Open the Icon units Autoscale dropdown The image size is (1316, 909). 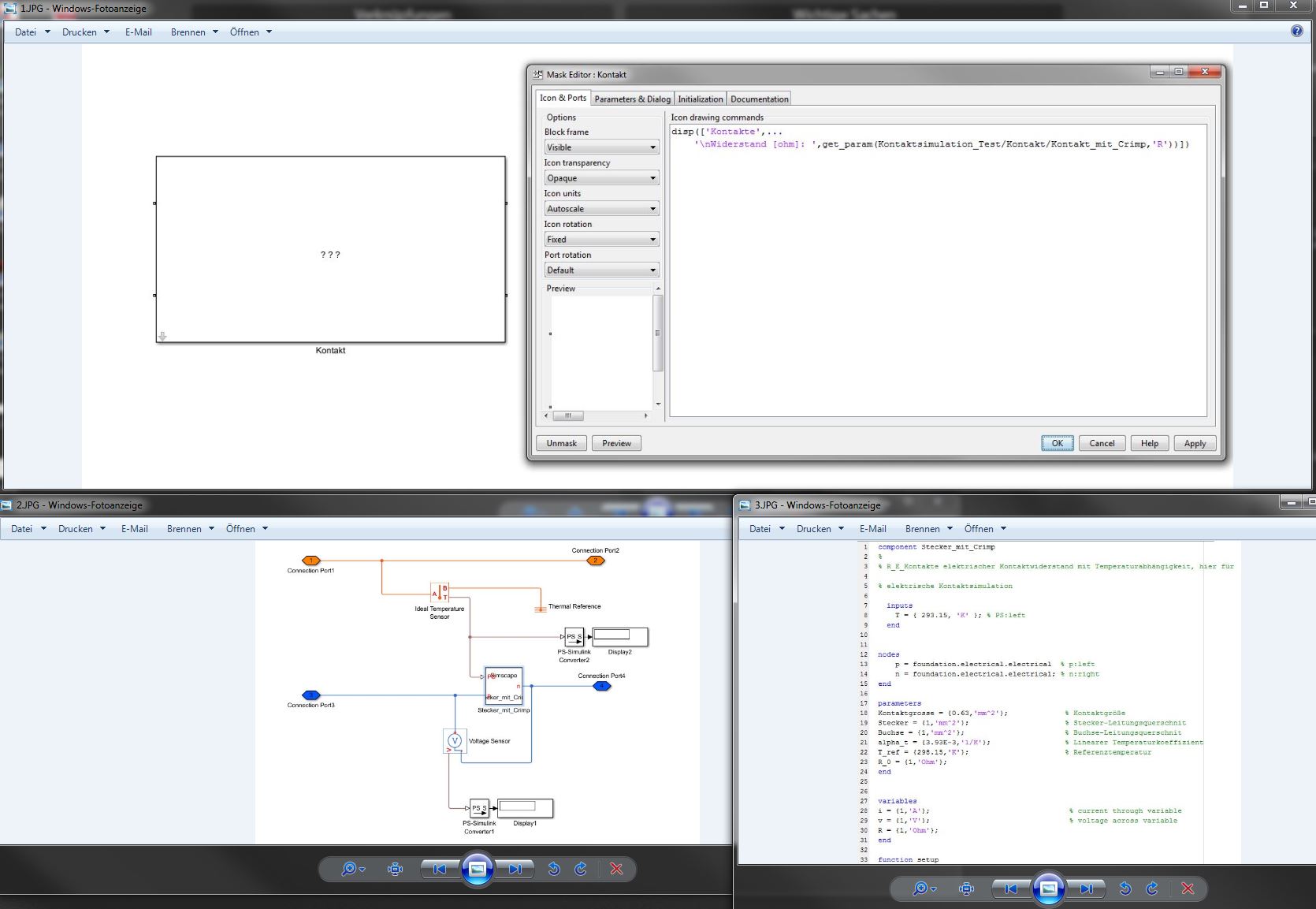click(x=601, y=209)
